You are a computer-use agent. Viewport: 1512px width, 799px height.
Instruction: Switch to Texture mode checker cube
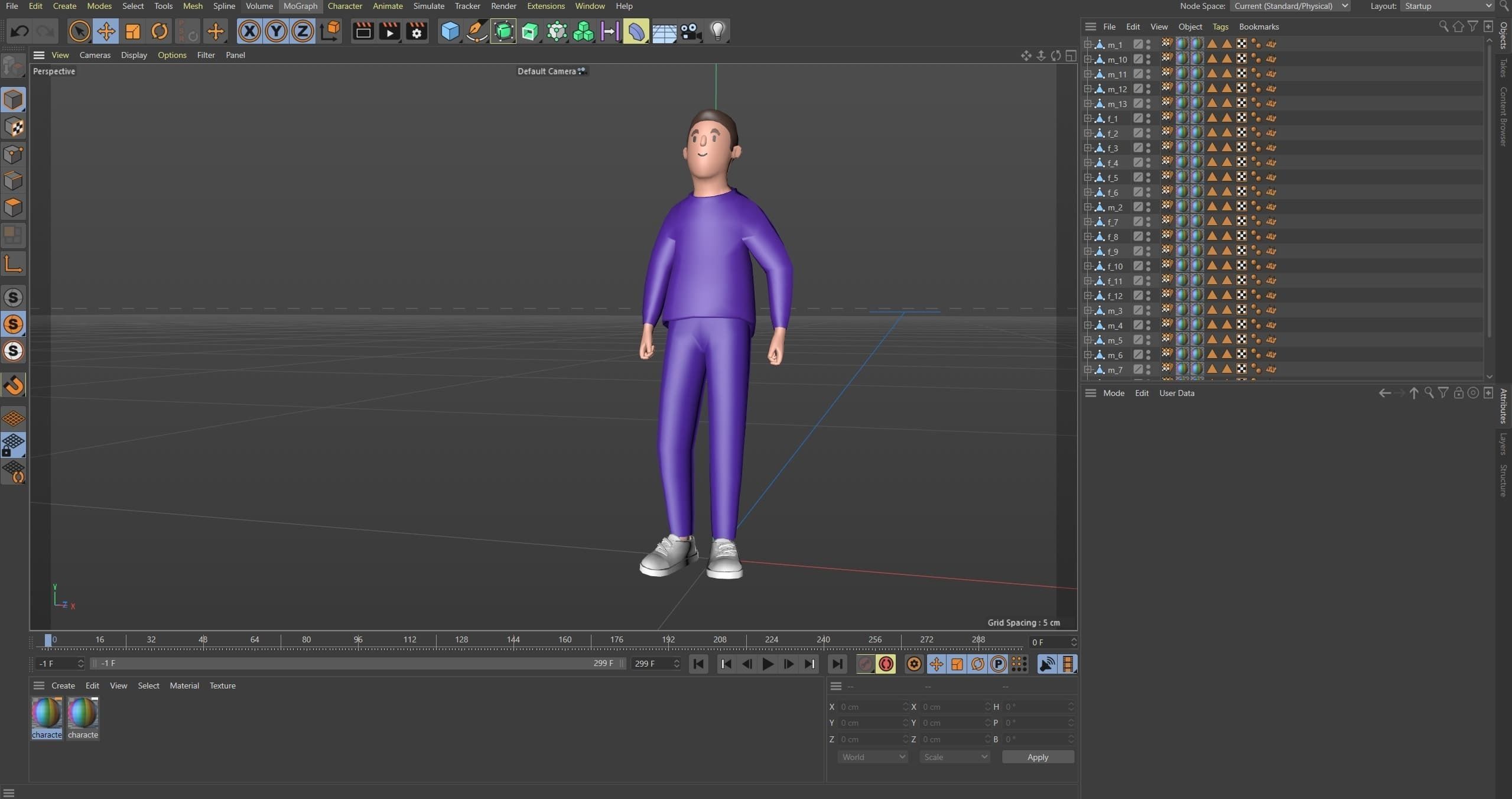coord(13,127)
